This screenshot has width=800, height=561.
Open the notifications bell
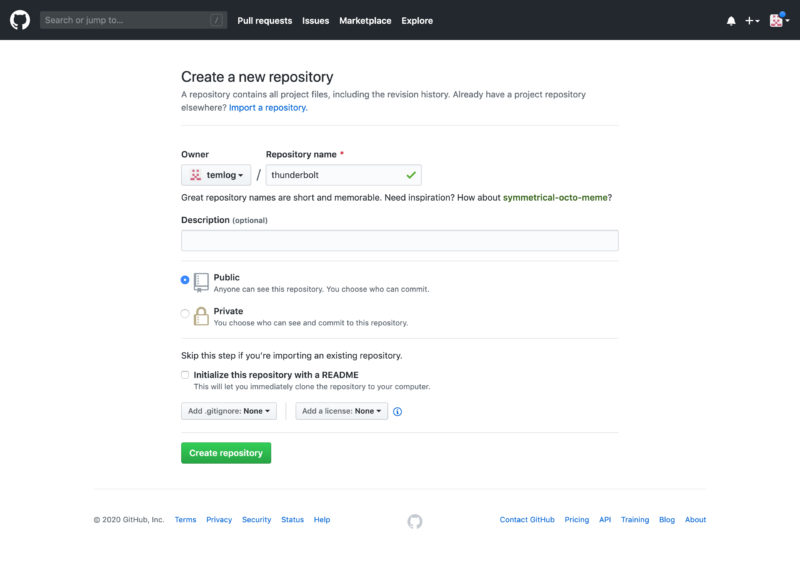[731, 21]
